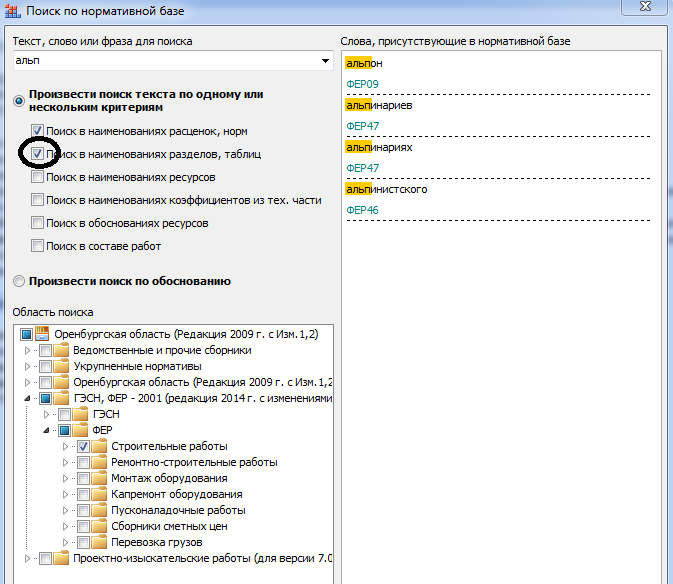Check Сборники сметных цен box
This screenshot has height=584, width=673.
click(x=83, y=526)
